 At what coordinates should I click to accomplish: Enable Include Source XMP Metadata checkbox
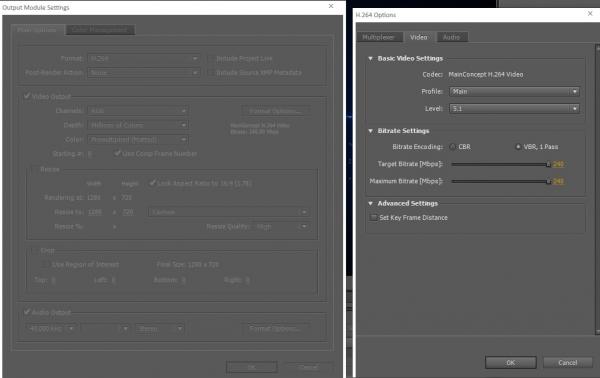(210, 72)
